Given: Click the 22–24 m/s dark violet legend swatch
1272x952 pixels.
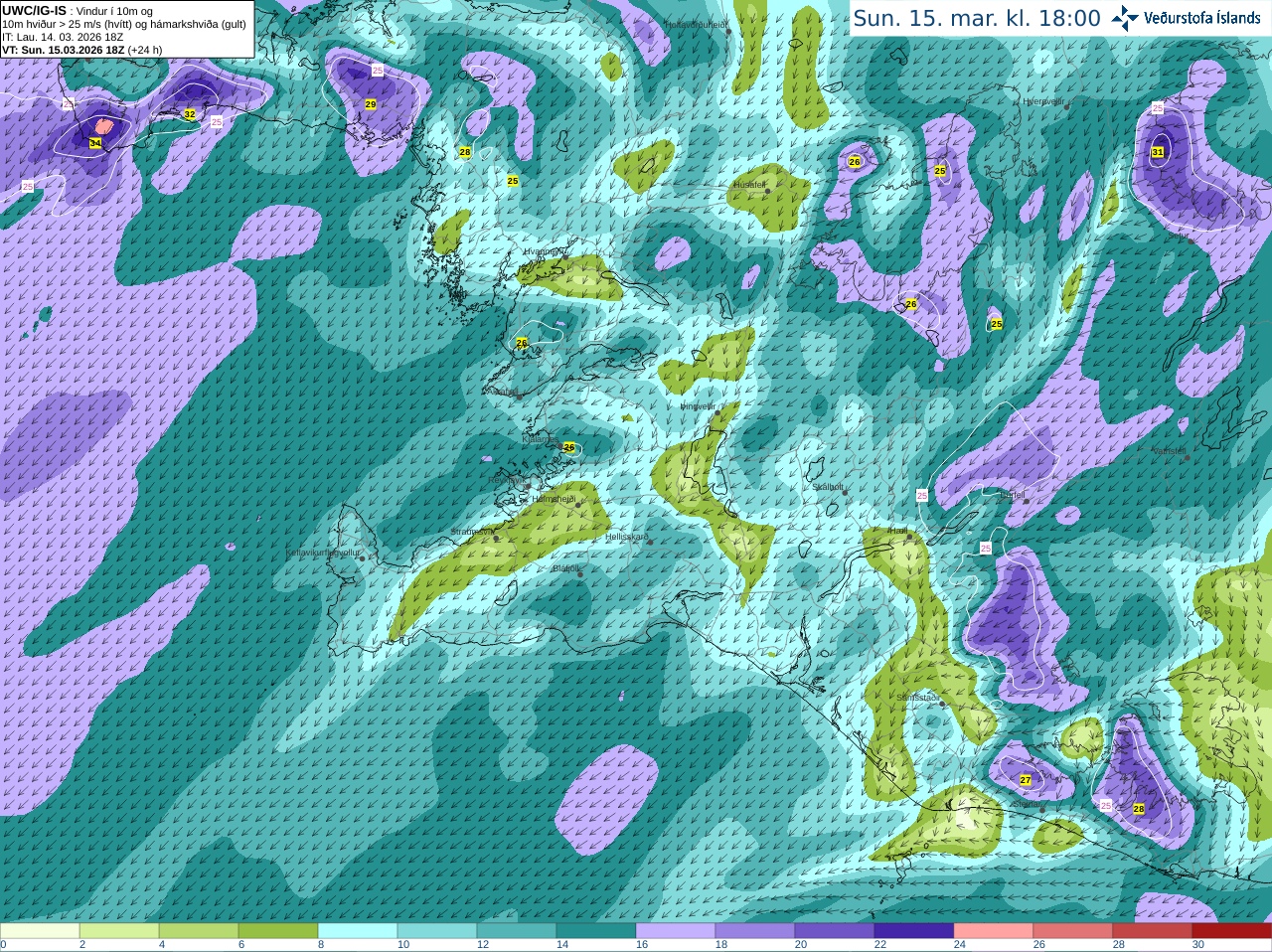Looking at the screenshot, I should (x=914, y=931).
